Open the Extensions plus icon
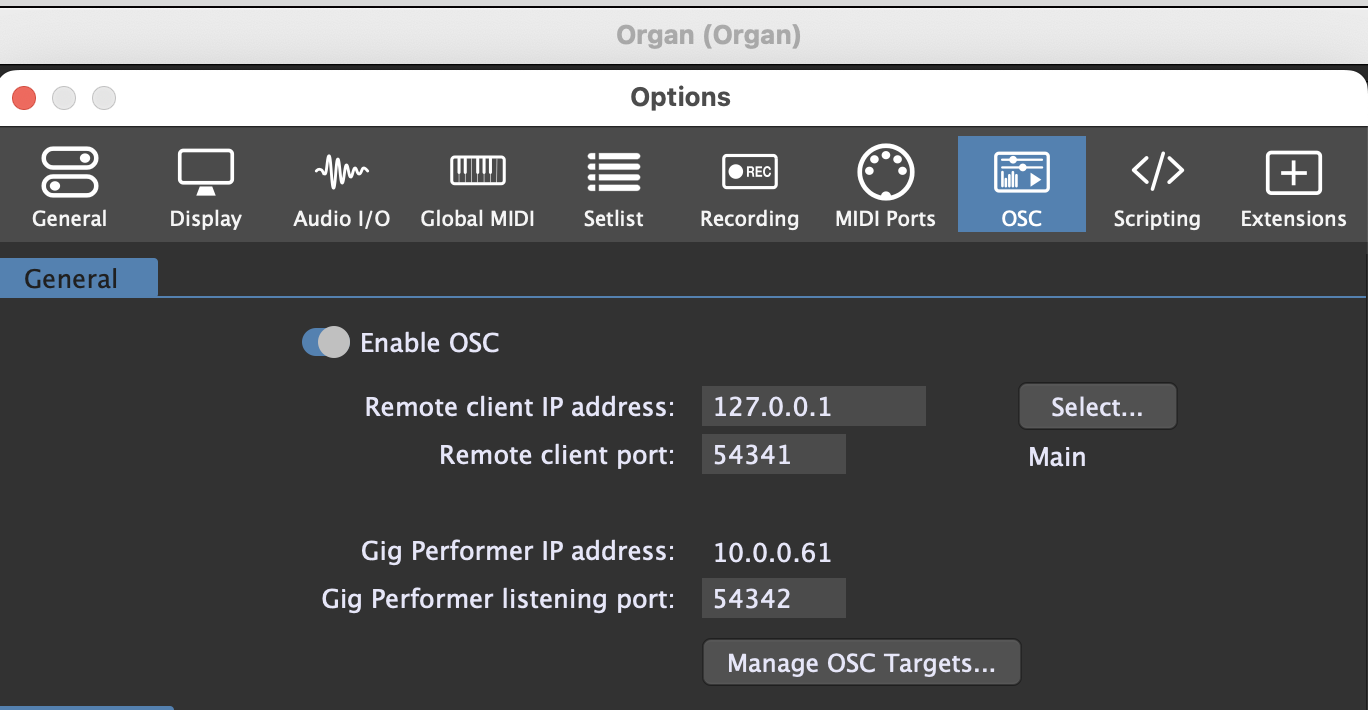Screen dimensions: 1368x710 point(1293,174)
